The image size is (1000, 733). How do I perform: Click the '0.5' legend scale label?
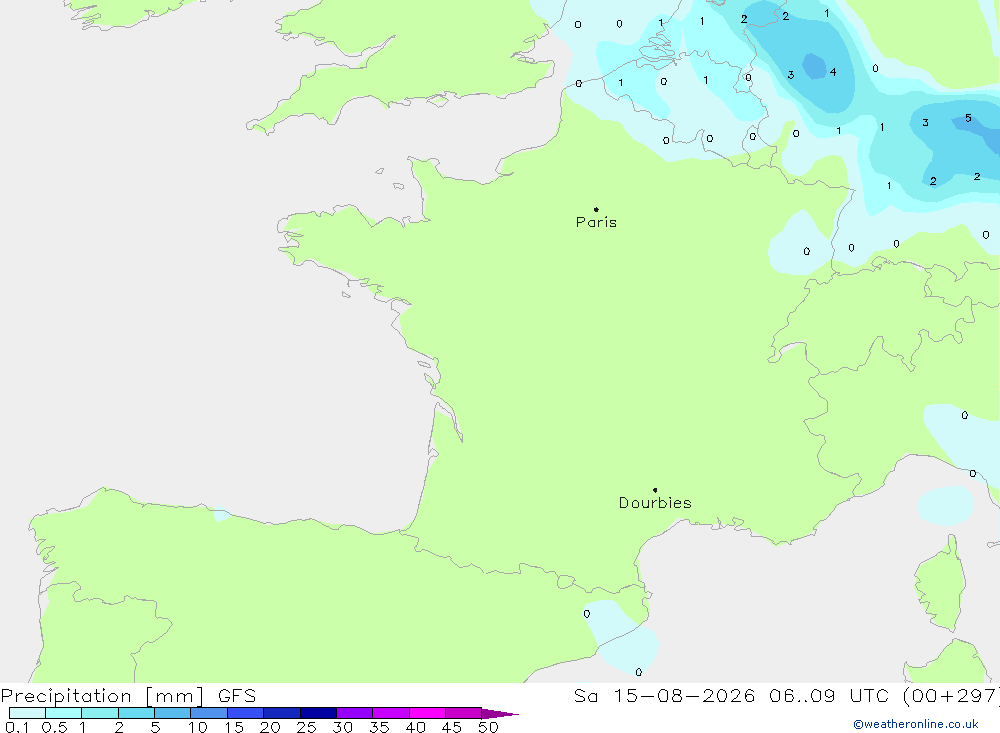[54, 727]
